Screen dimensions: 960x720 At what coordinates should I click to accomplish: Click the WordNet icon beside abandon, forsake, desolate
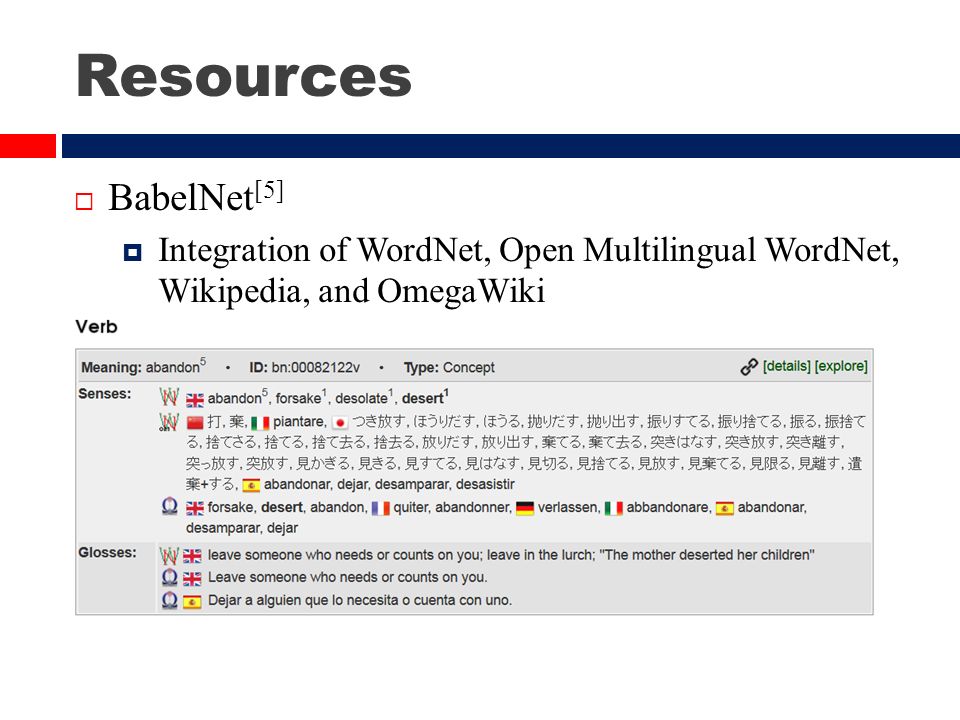click(169, 397)
